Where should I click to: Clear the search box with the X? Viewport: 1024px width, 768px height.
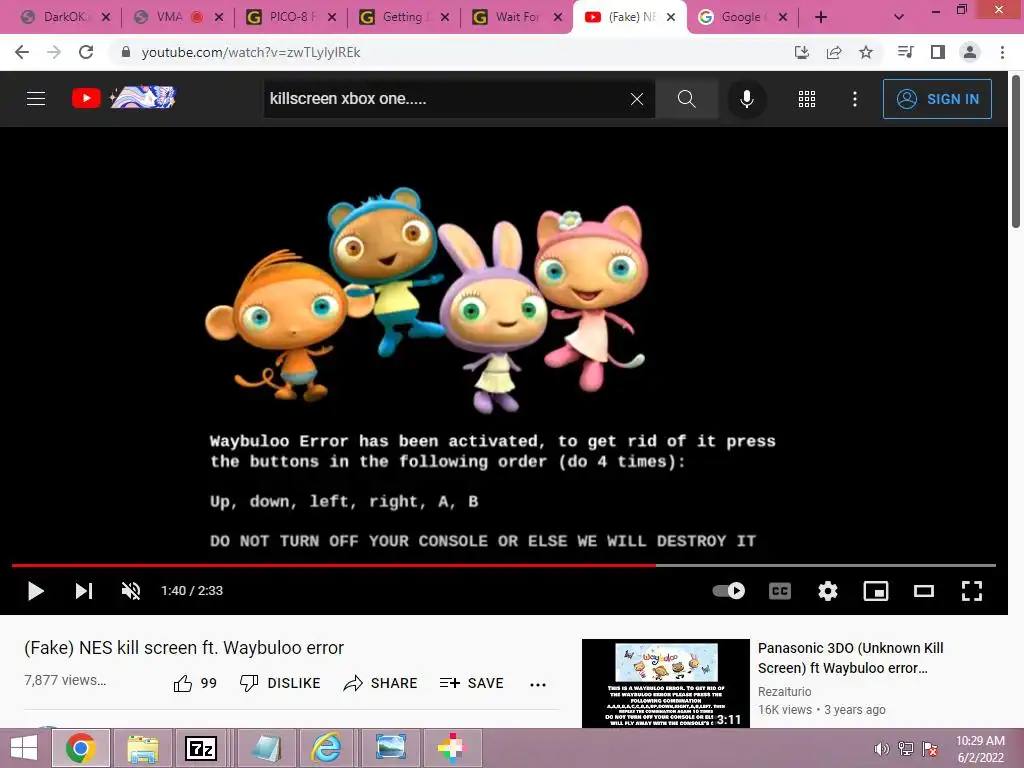click(637, 99)
